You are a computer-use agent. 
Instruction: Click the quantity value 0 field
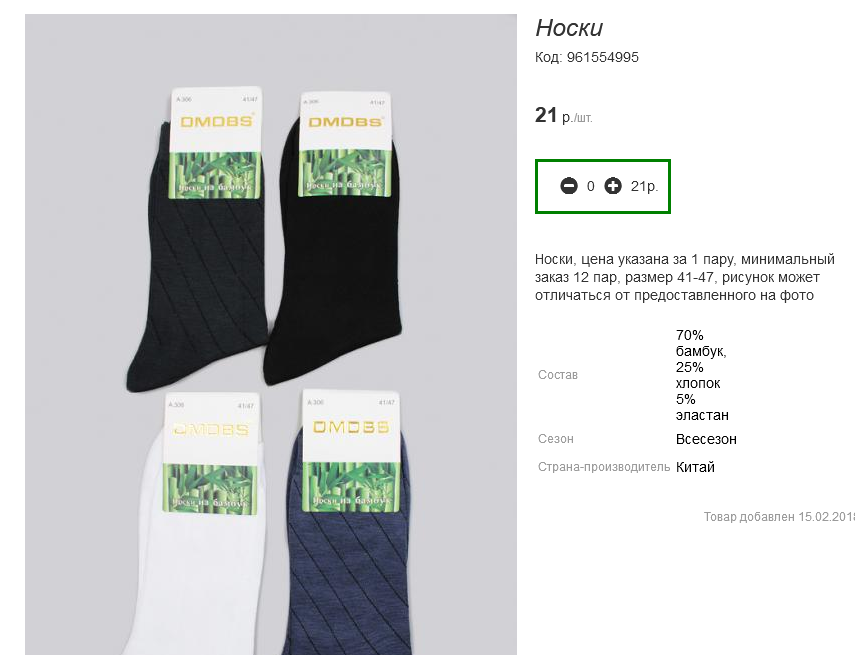tap(591, 187)
